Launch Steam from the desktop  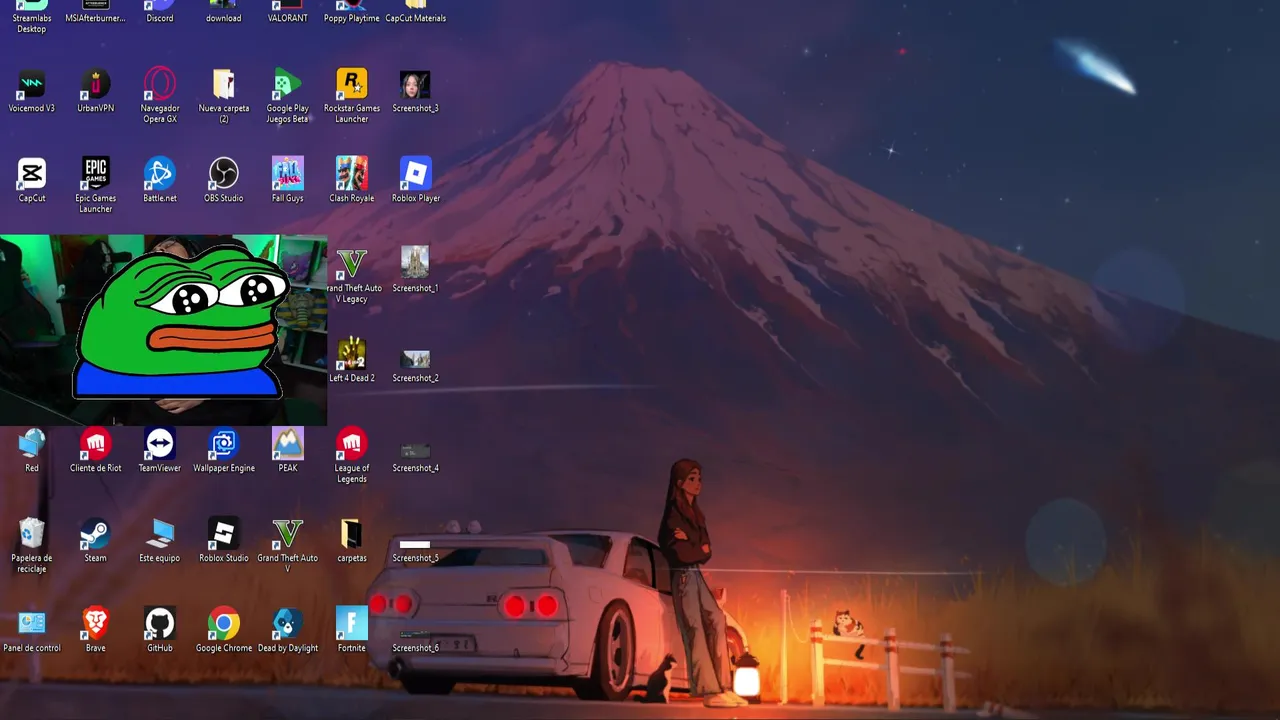(x=96, y=541)
